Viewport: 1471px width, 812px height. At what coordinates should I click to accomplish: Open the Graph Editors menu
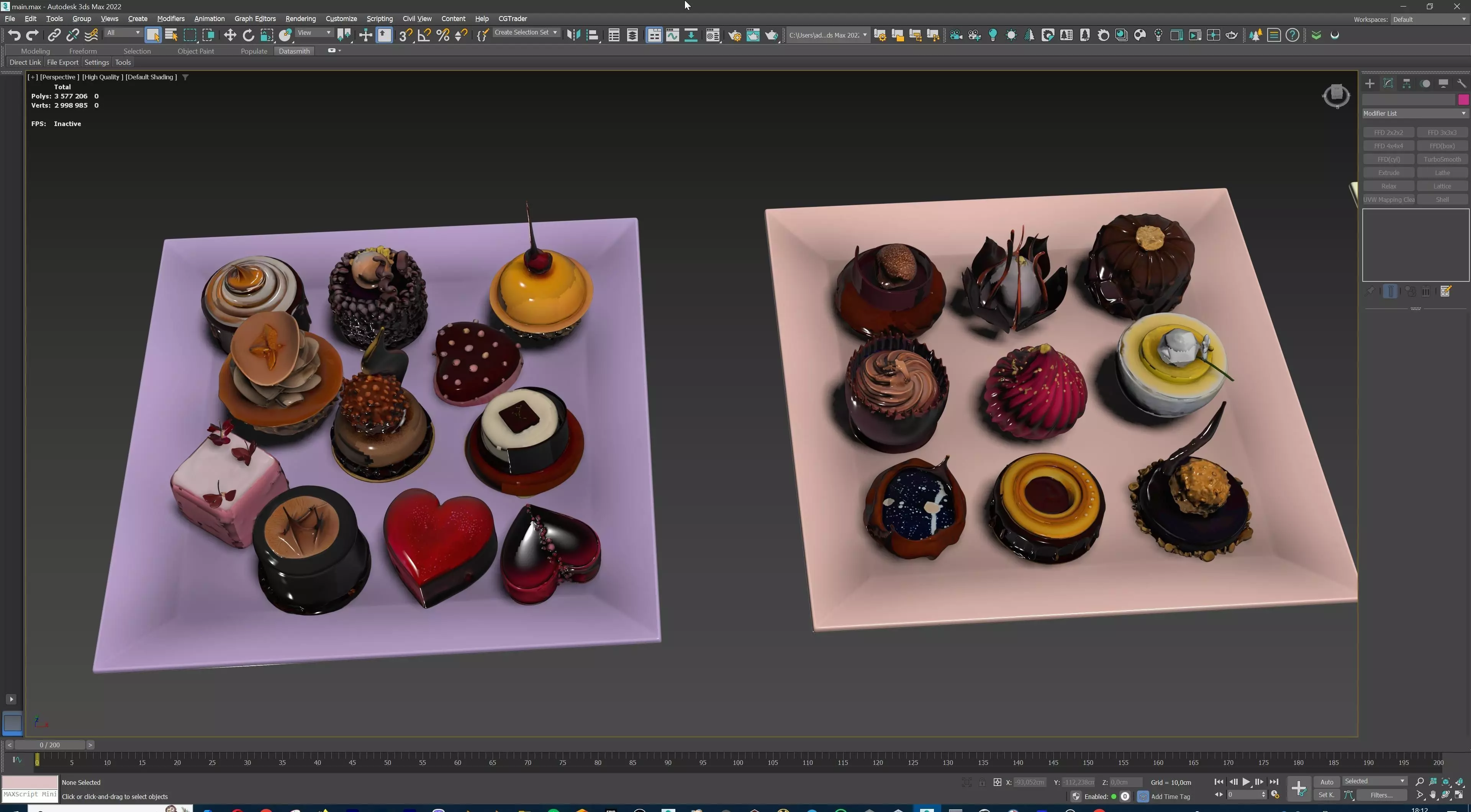click(x=255, y=19)
